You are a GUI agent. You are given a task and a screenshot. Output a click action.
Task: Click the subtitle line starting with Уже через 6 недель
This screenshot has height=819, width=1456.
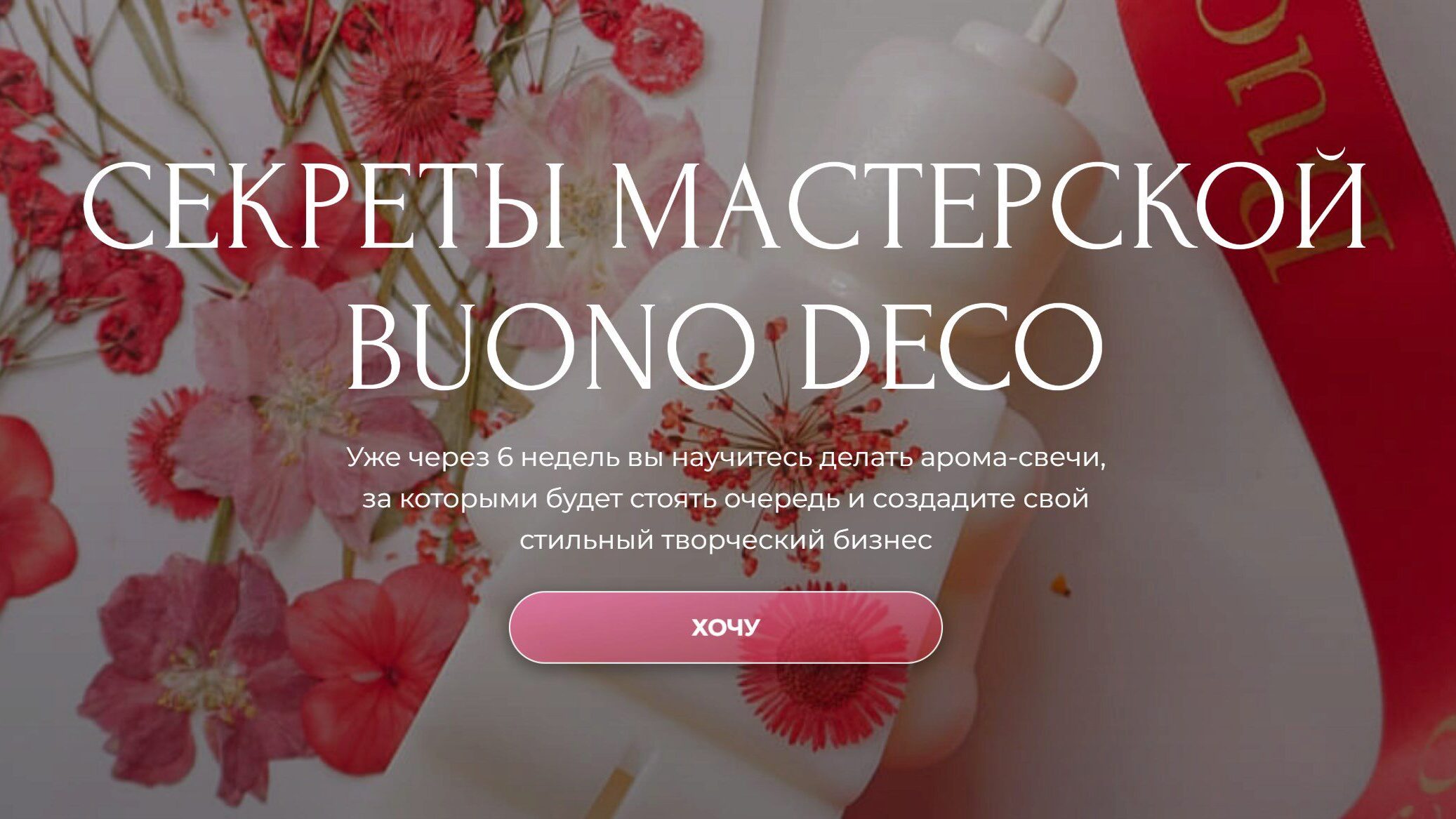(727, 458)
